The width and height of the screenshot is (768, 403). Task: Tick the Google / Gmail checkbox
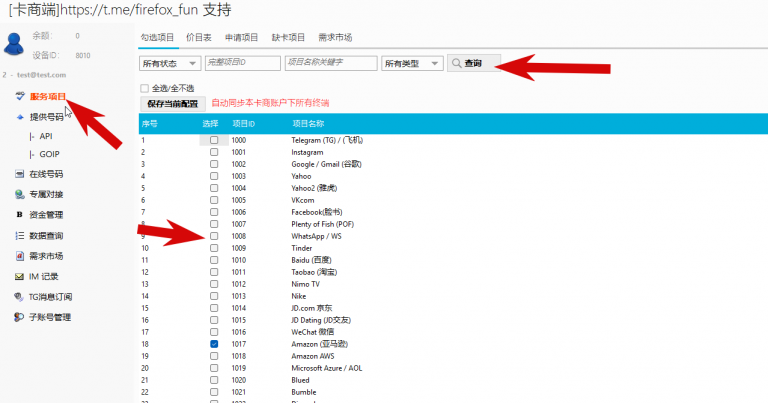[x=214, y=164]
